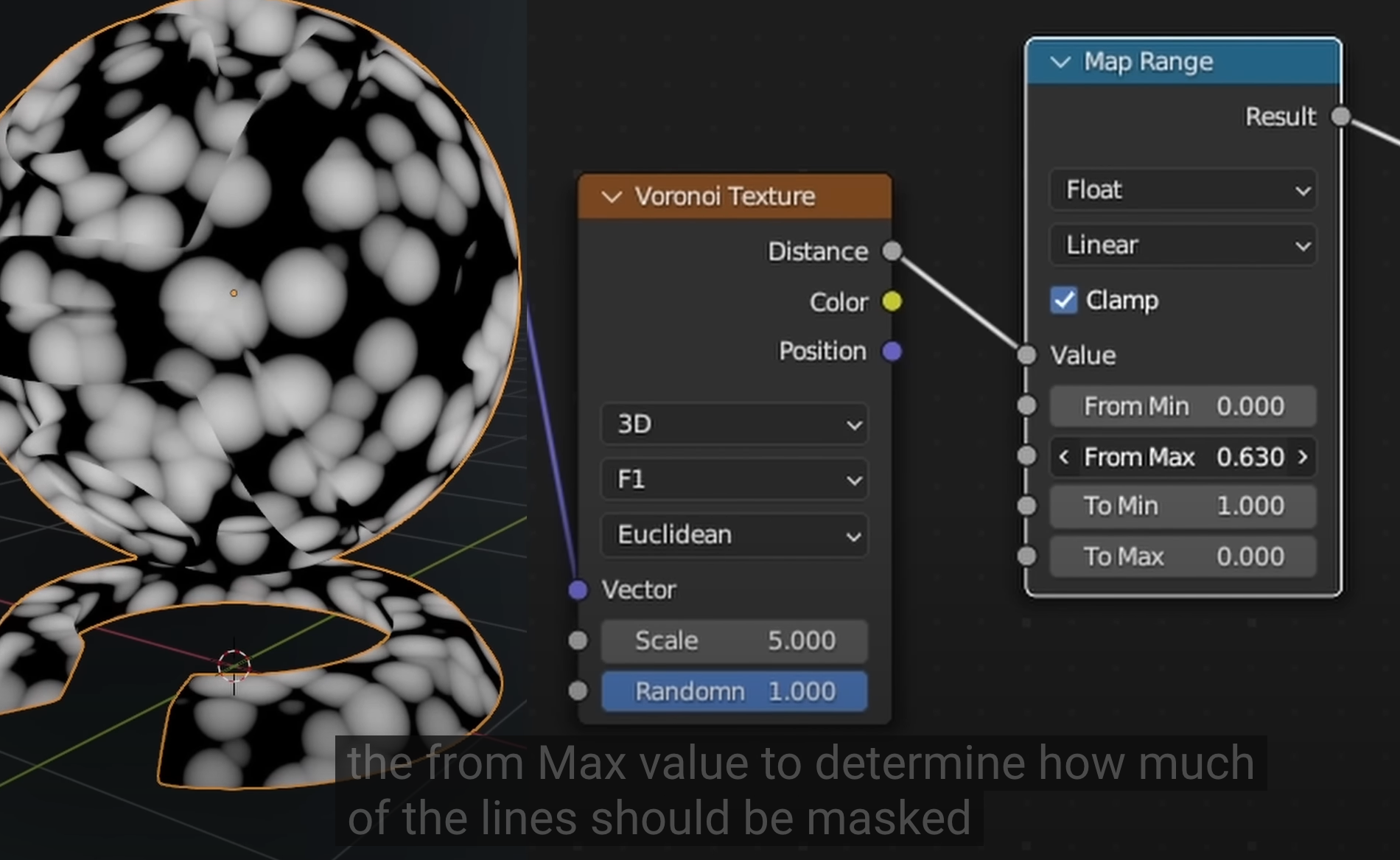Click the Result output socket
This screenshot has width=1400, height=860.
(x=1341, y=116)
